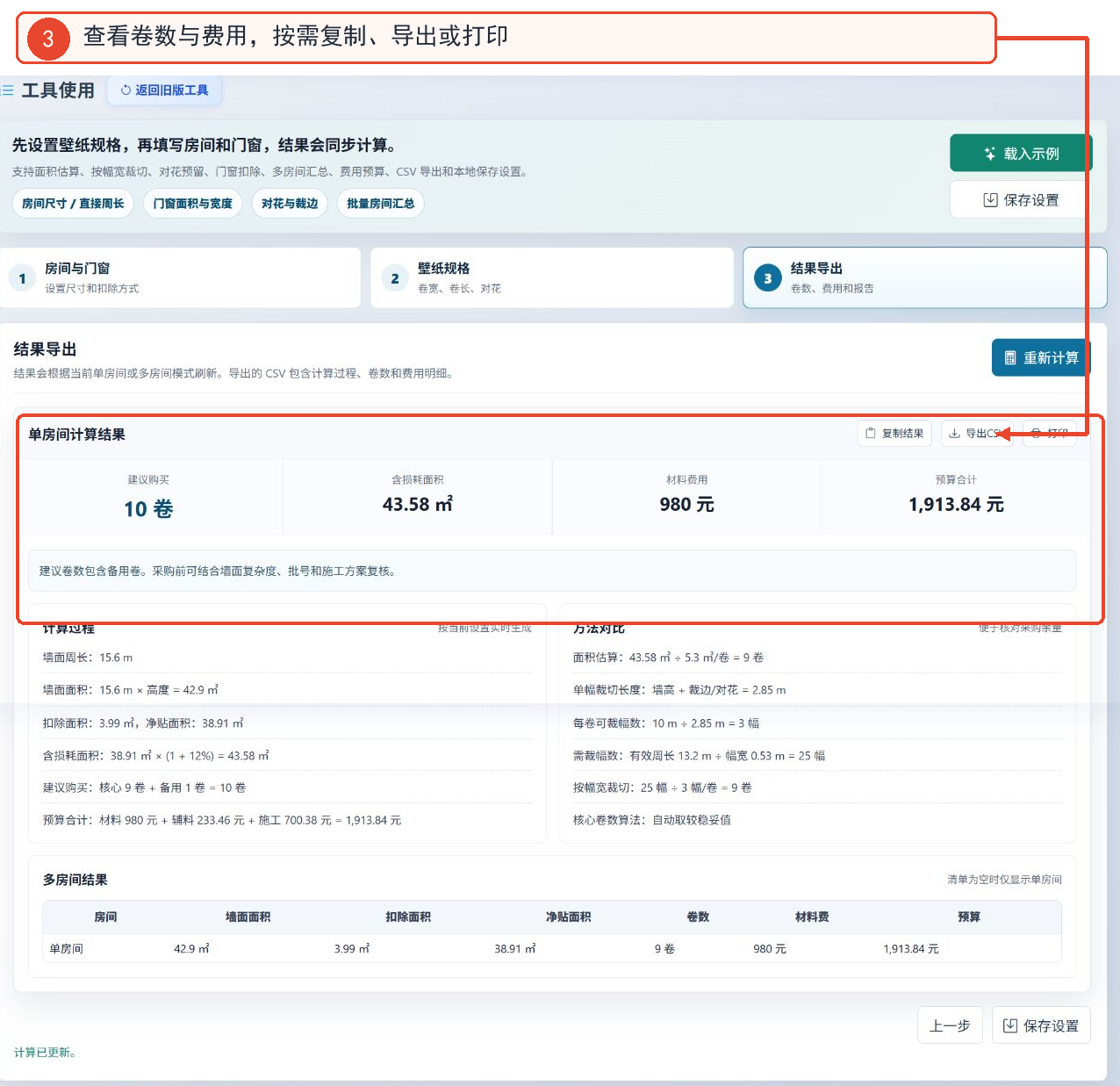The width and height of the screenshot is (1120, 1086).
Task: Click the 需裁幅数 line
Action: pos(699,756)
